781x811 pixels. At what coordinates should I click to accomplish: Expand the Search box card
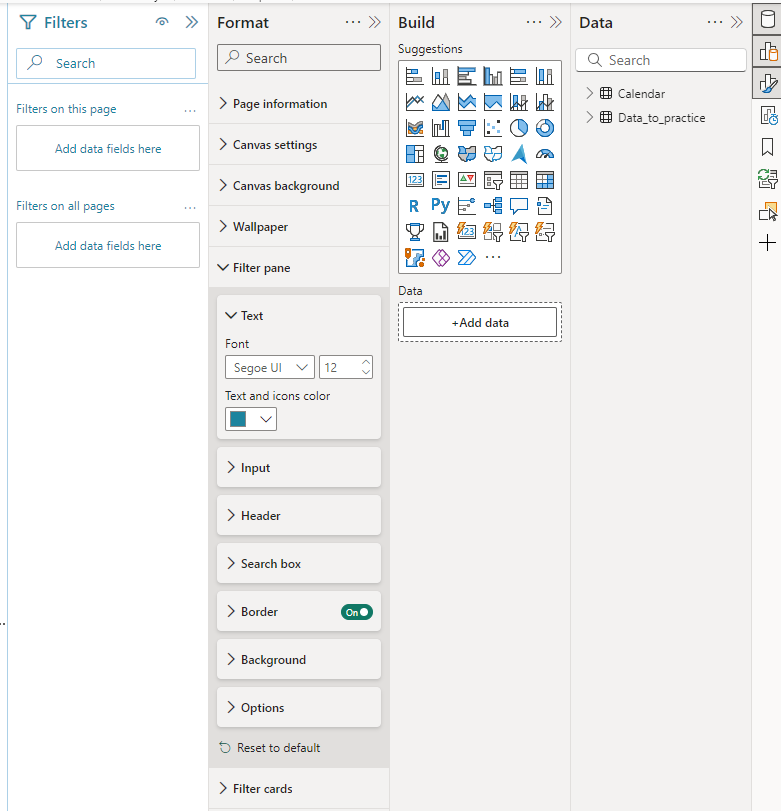click(299, 563)
